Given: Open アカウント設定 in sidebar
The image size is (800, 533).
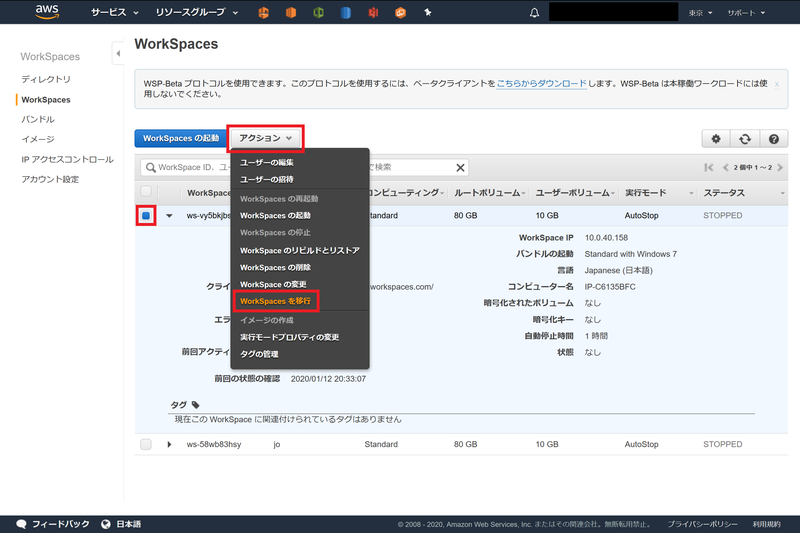Looking at the screenshot, I should [50, 180].
